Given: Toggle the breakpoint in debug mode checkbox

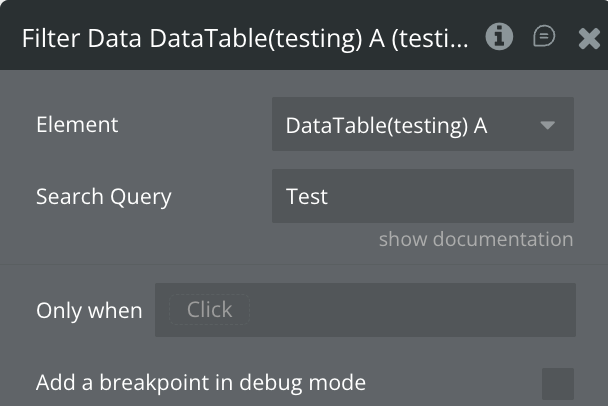Looking at the screenshot, I should click(557, 383).
